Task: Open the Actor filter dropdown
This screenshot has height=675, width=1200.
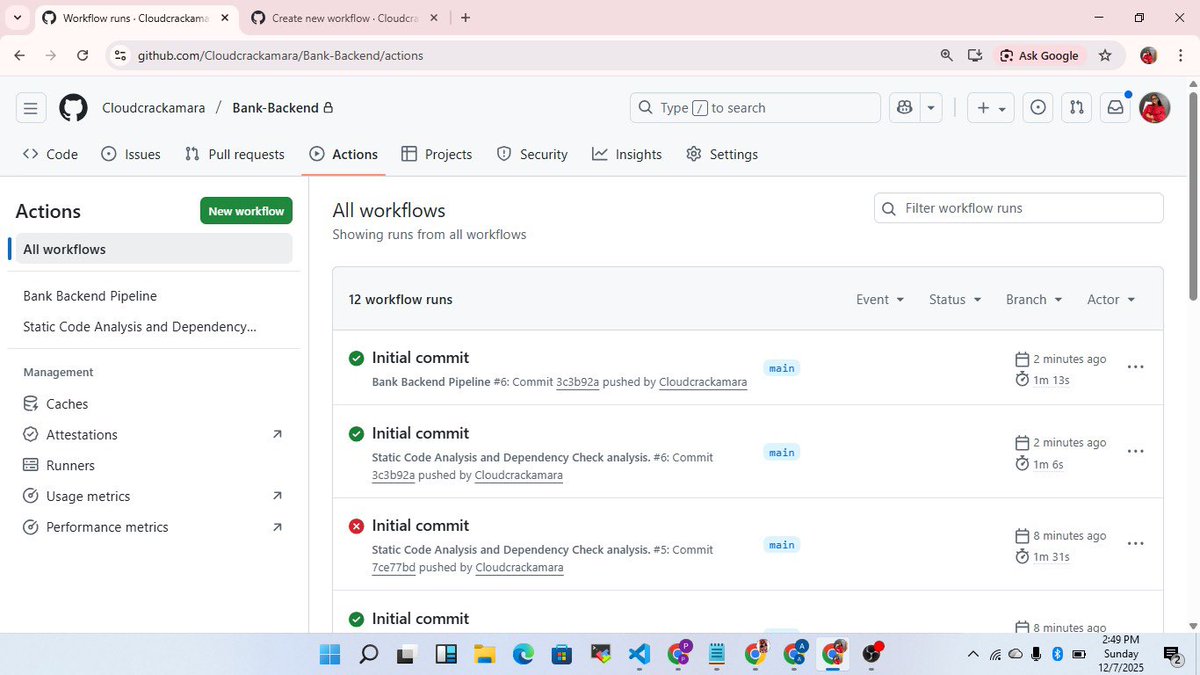Action: [1109, 299]
